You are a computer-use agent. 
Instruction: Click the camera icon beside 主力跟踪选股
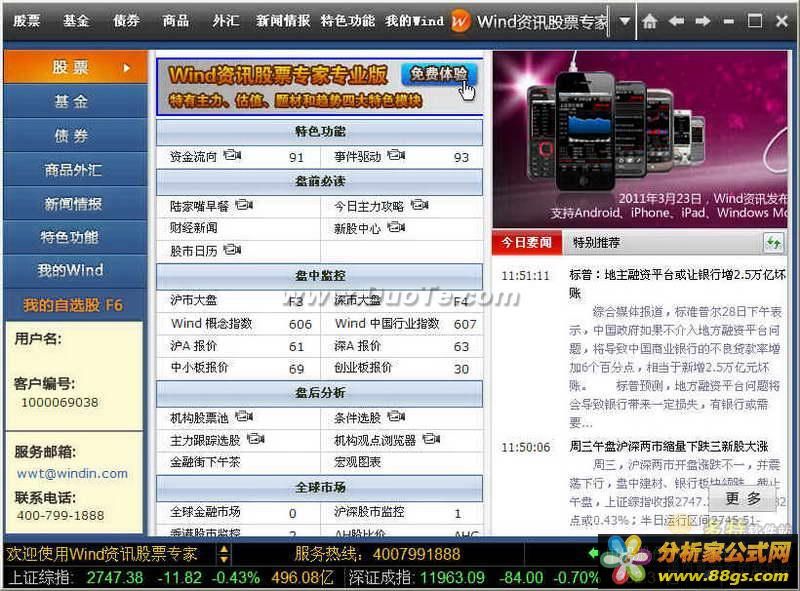coord(256,438)
